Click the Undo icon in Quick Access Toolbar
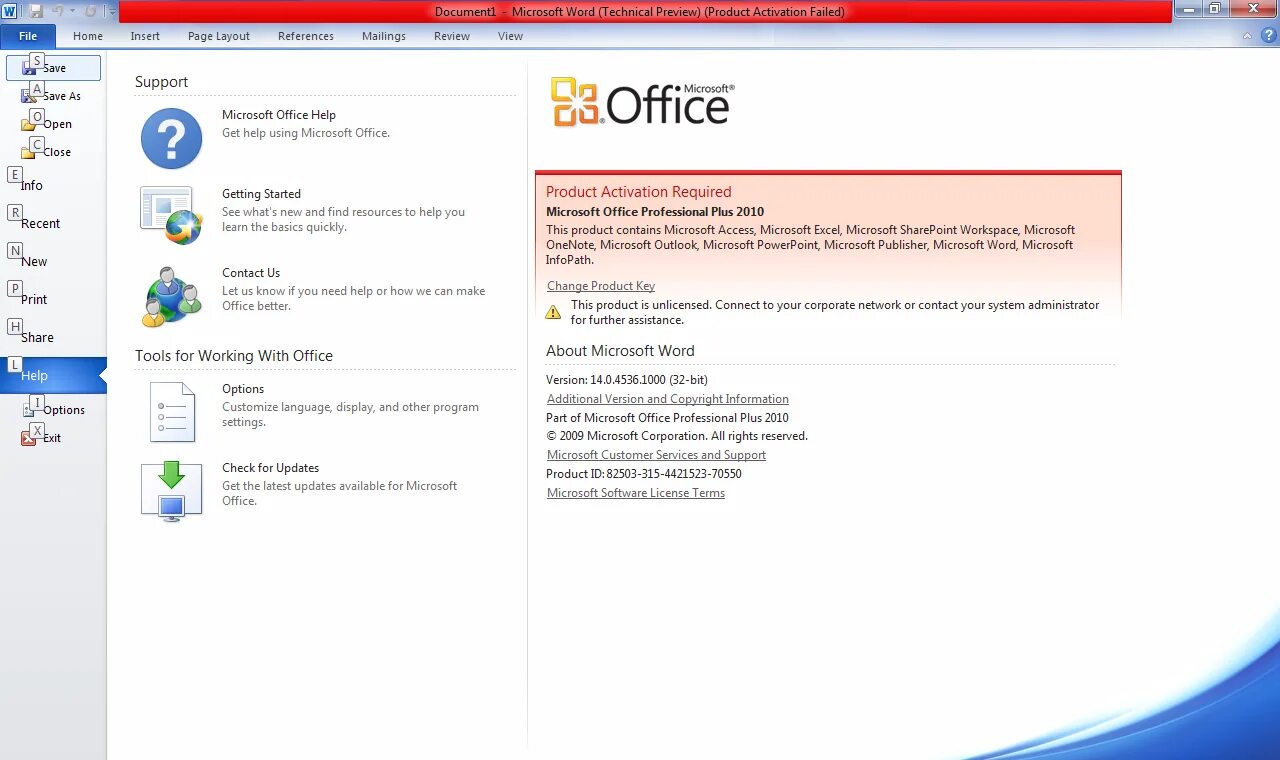This screenshot has height=760, width=1280. [58, 11]
